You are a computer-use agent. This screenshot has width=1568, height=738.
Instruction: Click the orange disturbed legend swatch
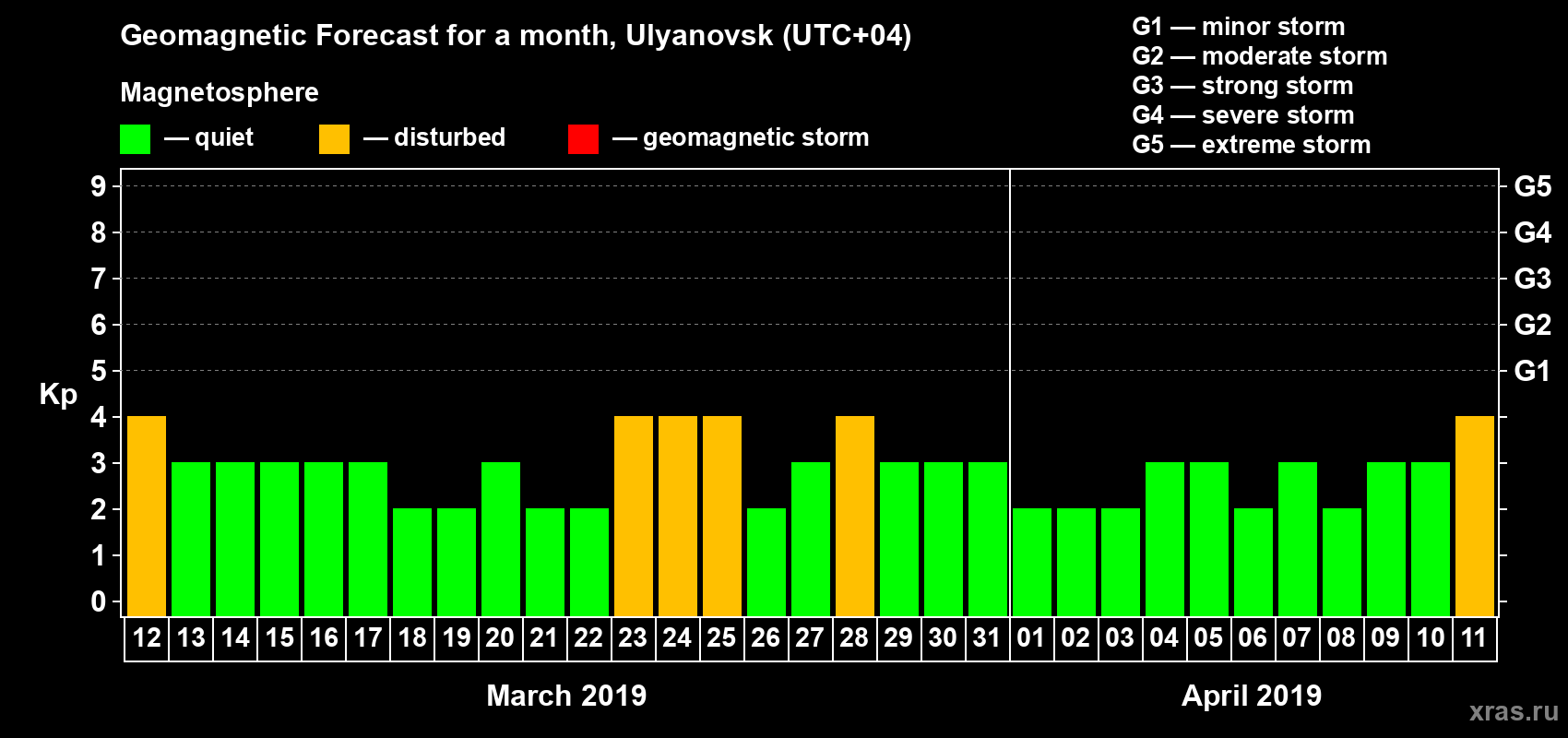click(x=334, y=139)
